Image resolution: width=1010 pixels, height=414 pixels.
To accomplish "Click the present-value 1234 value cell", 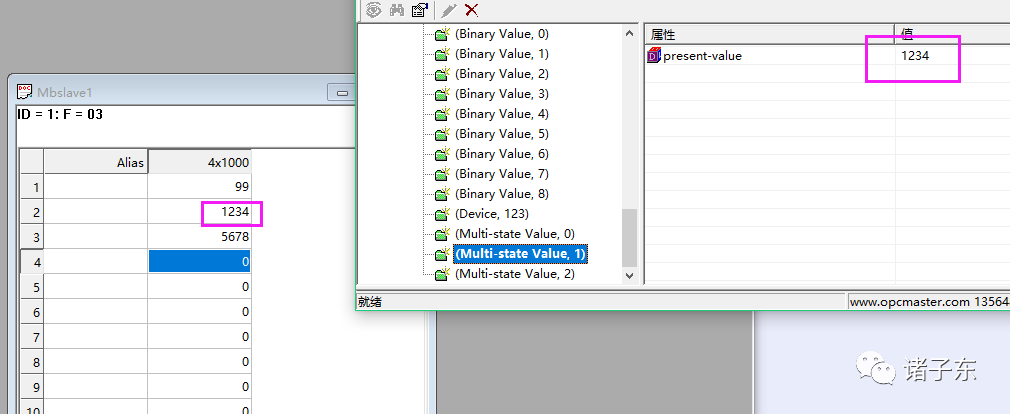I will pyautogui.click(x=915, y=56).
